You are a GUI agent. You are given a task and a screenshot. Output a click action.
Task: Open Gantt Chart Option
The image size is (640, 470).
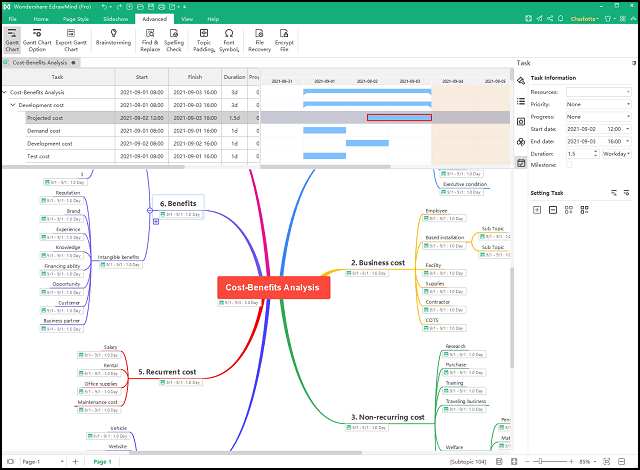point(37,40)
